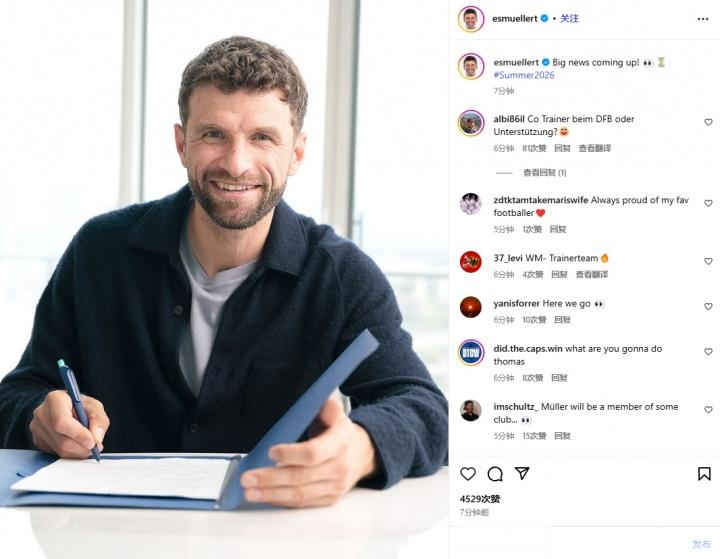View translation of 37_levi's comment
The width and height of the screenshot is (720, 559).
coord(592,274)
